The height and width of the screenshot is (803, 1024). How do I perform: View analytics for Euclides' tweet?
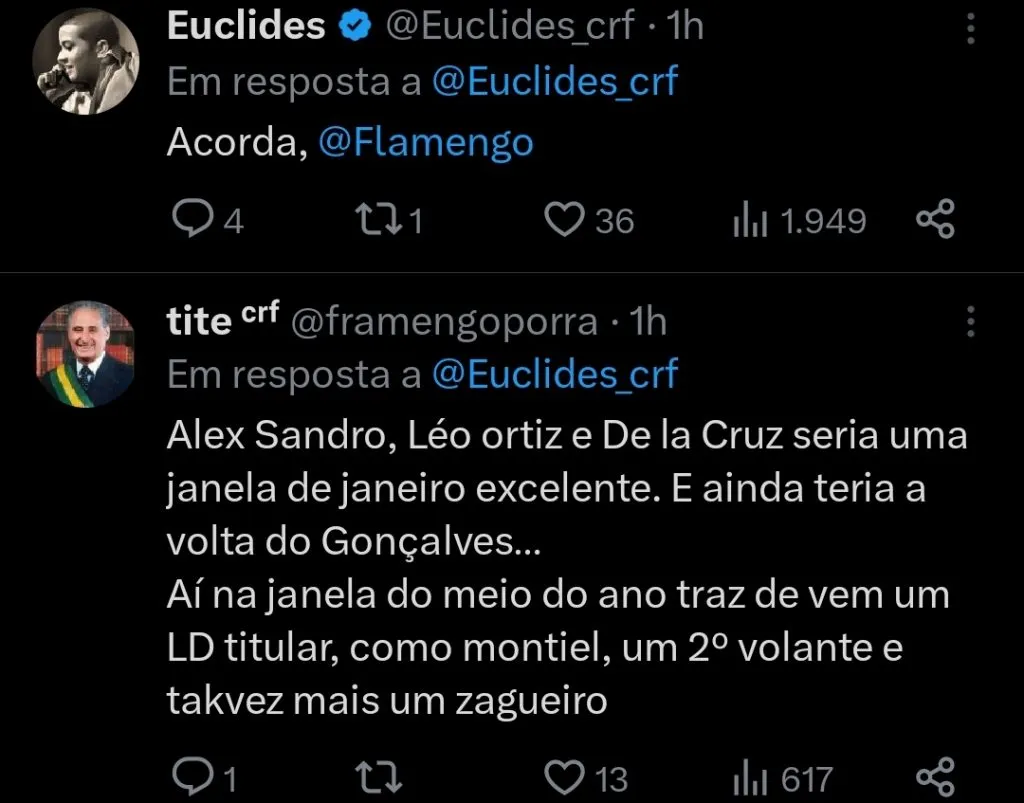(x=750, y=219)
